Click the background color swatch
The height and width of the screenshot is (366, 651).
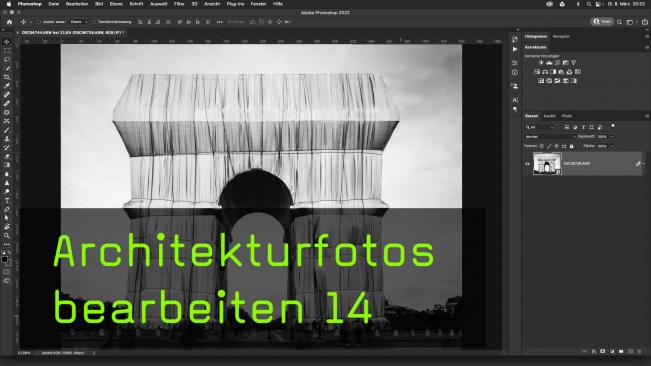tap(9, 263)
